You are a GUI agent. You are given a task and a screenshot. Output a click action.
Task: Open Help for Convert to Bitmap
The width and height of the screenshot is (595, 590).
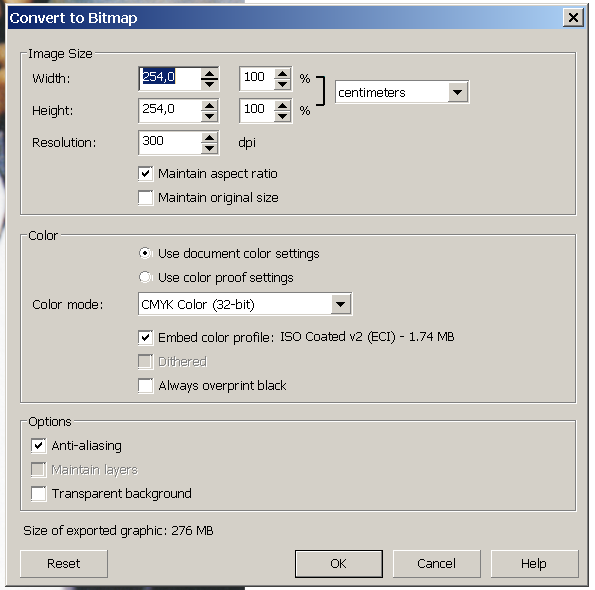click(x=534, y=563)
